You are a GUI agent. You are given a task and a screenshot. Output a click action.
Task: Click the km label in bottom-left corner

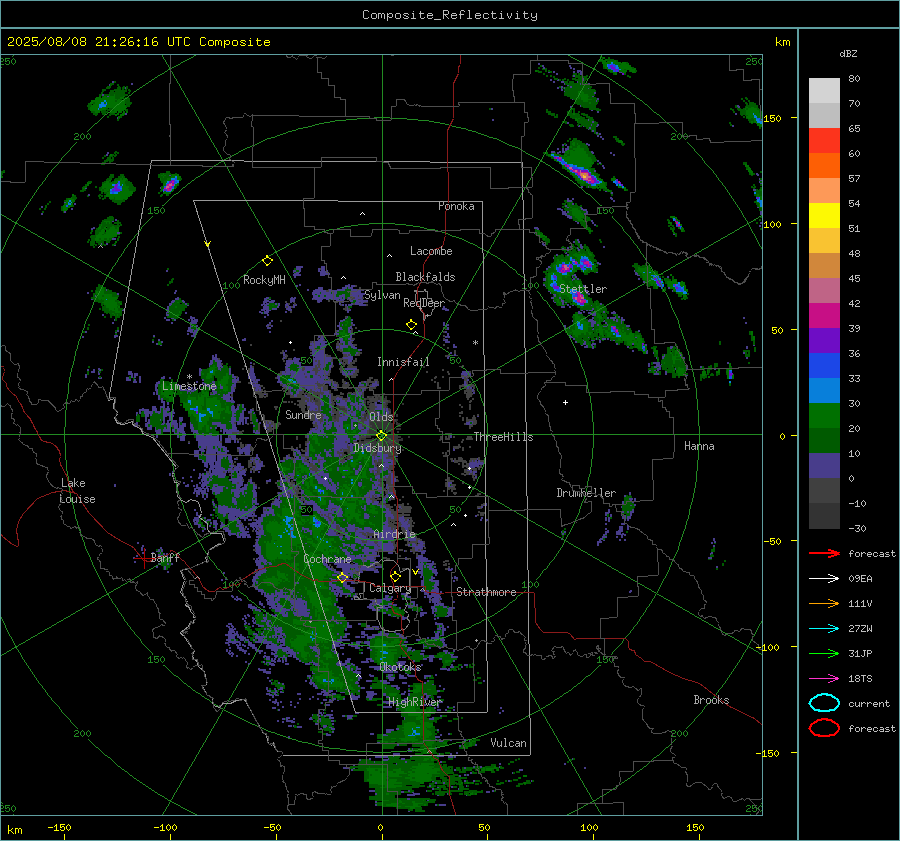[15, 830]
